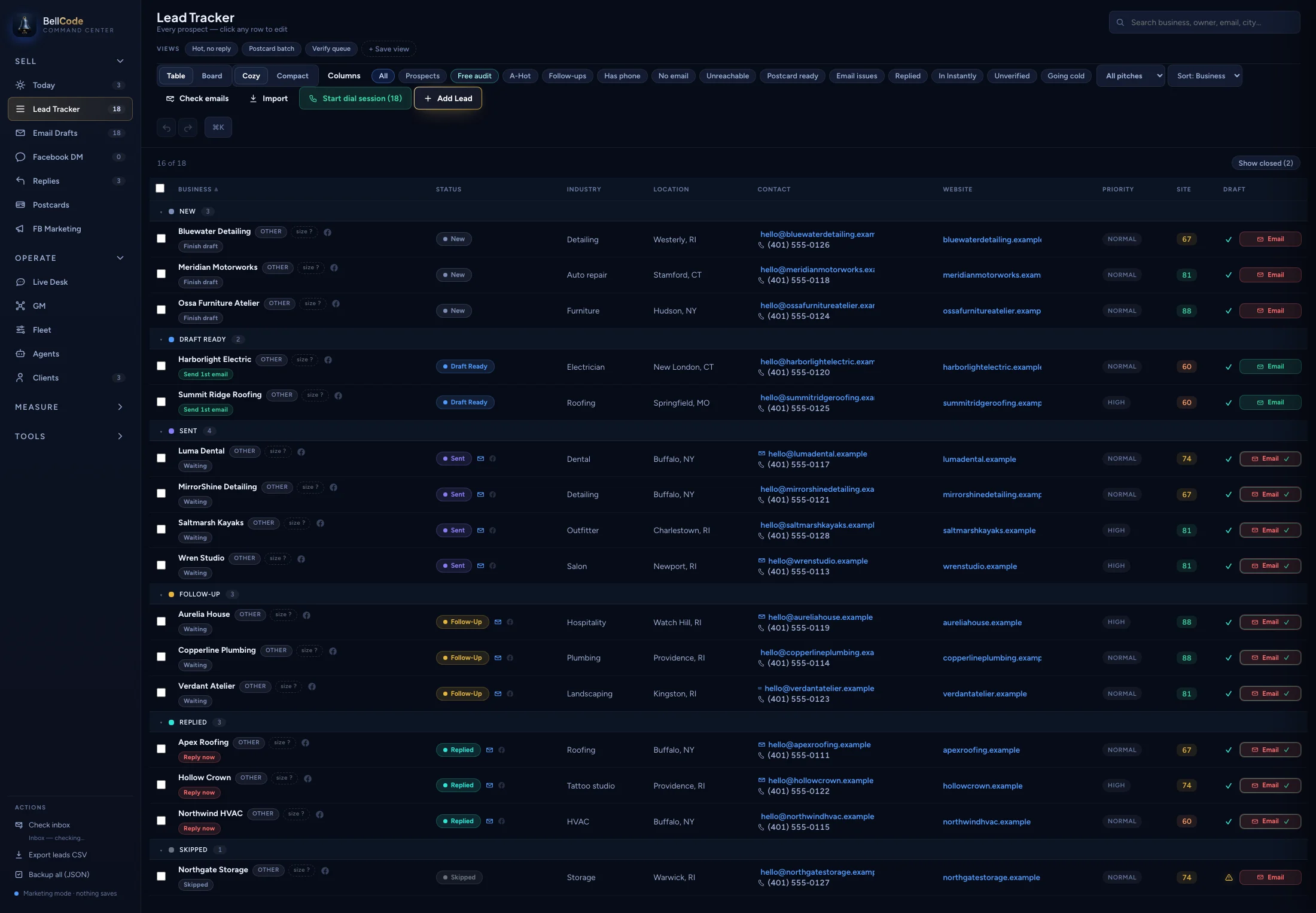The image size is (1316, 913).
Task: Open Facebook DM chat icon
Action: coord(20,157)
